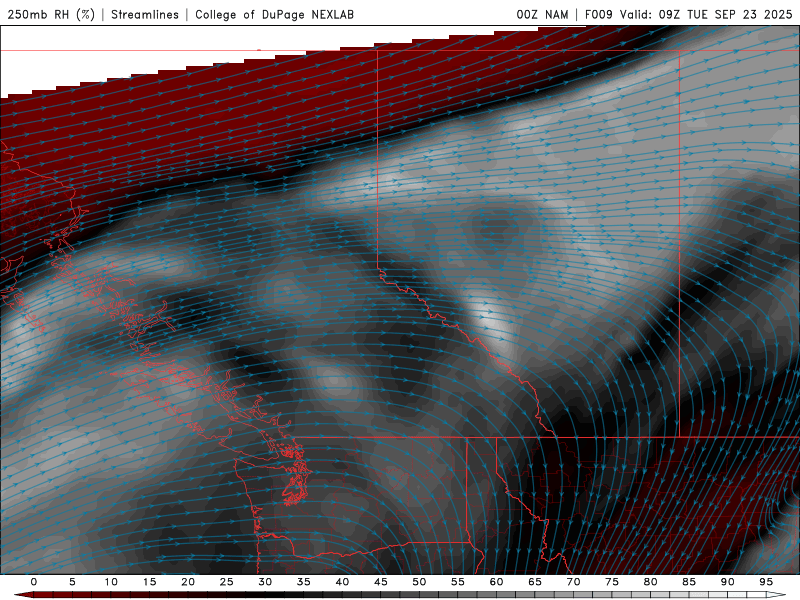Image resolution: width=800 pixels, height=600 pixels.
Task: Click the "90" label on the color scale
Action: 728,582
